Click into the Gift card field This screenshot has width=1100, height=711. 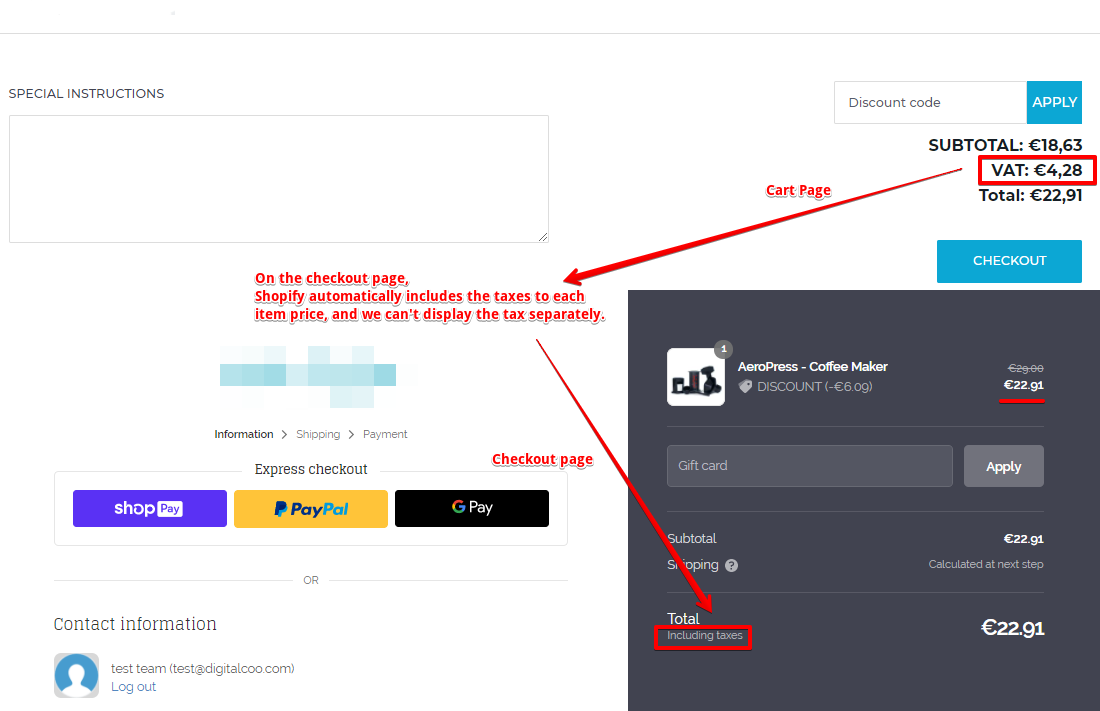point(809,466)
